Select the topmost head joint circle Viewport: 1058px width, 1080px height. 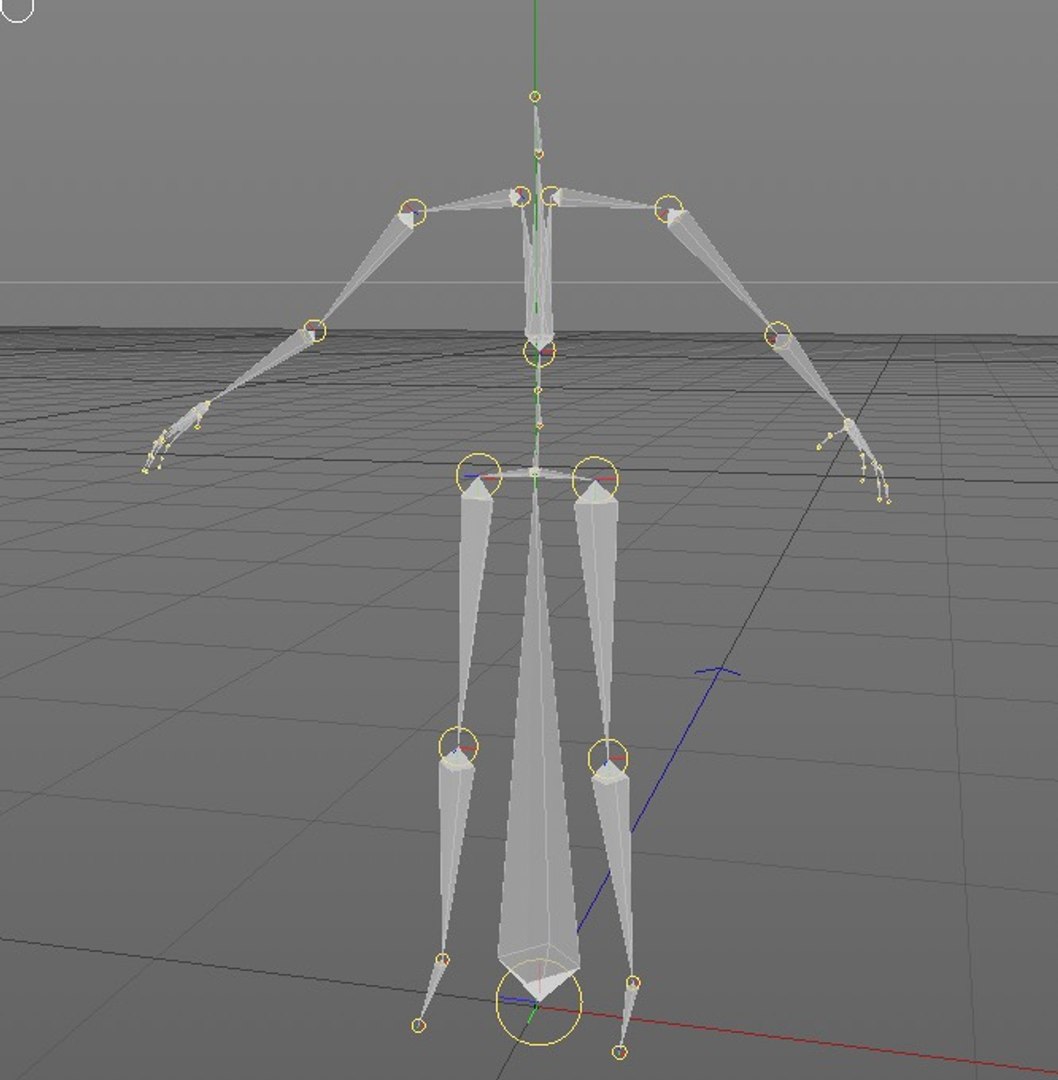[x=535, y=97]
